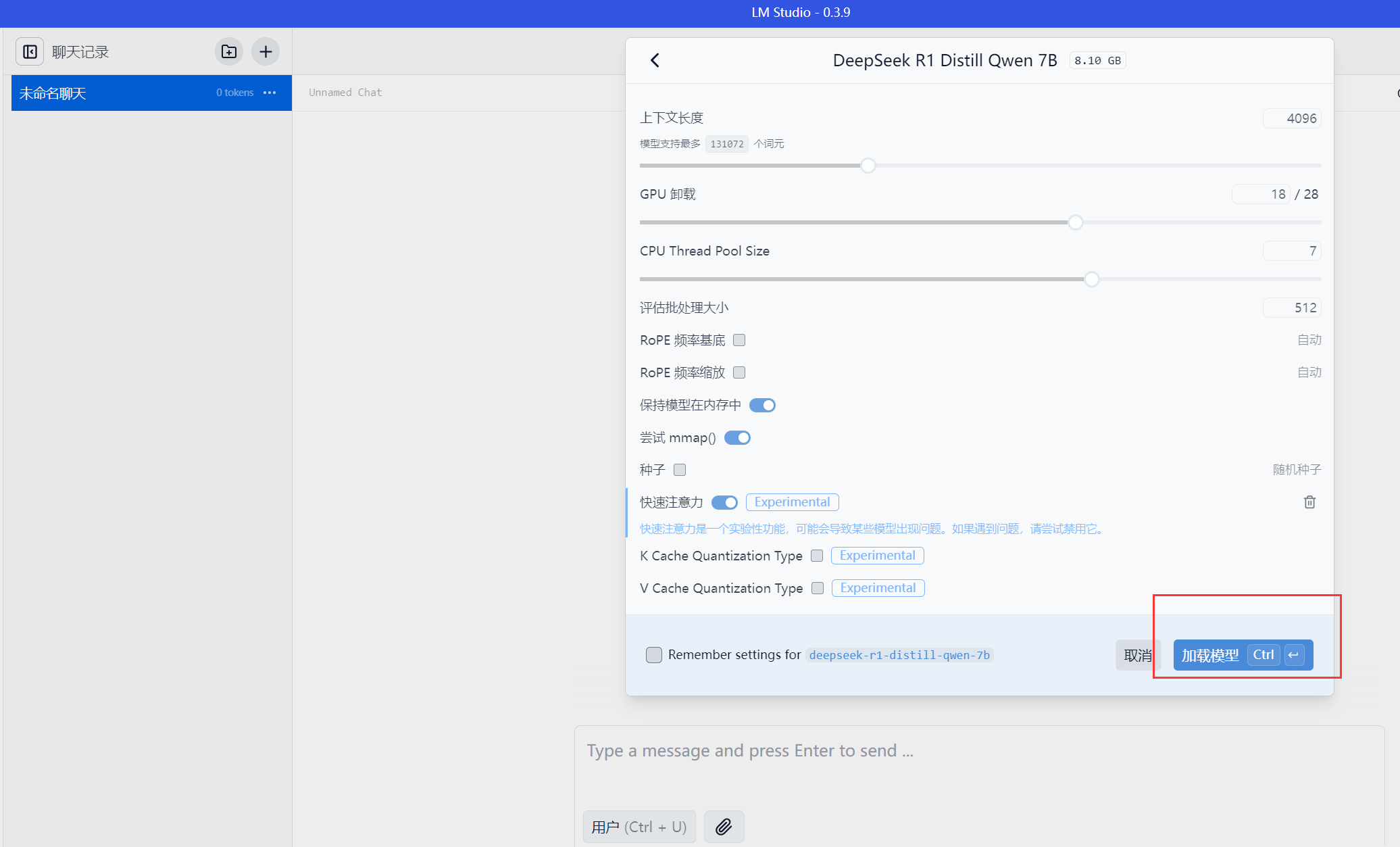Click the paperclip attach file icon
Viewport: 1400px width, 847px height.
[x=724, y=827]
